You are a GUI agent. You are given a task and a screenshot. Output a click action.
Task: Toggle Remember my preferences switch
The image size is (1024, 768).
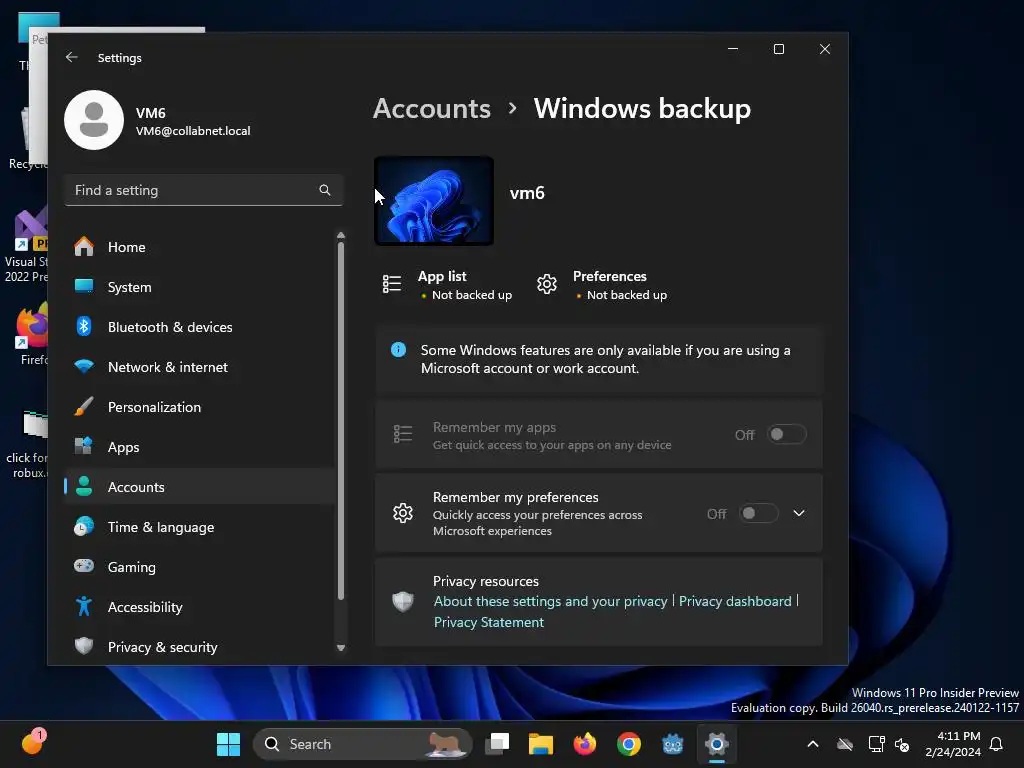(x=758, y=513)
